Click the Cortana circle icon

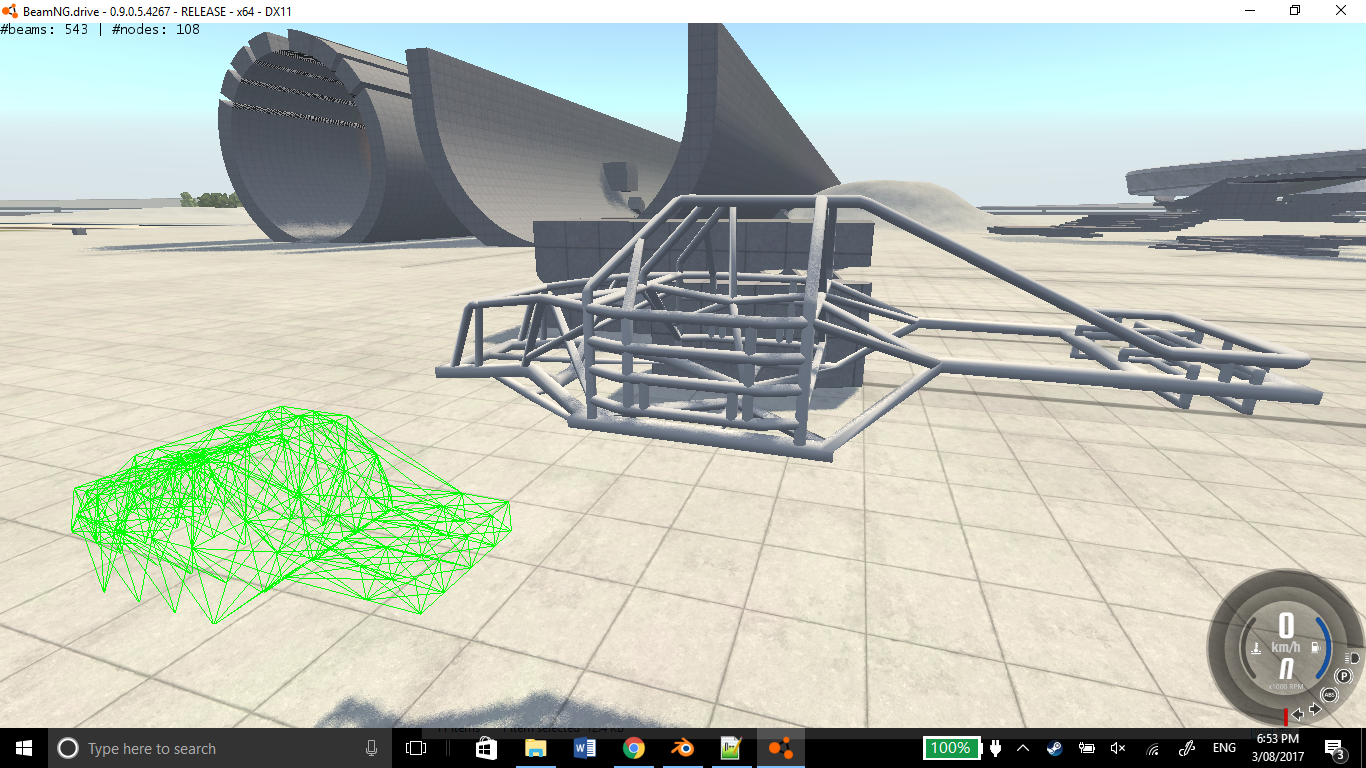[68, 748]
